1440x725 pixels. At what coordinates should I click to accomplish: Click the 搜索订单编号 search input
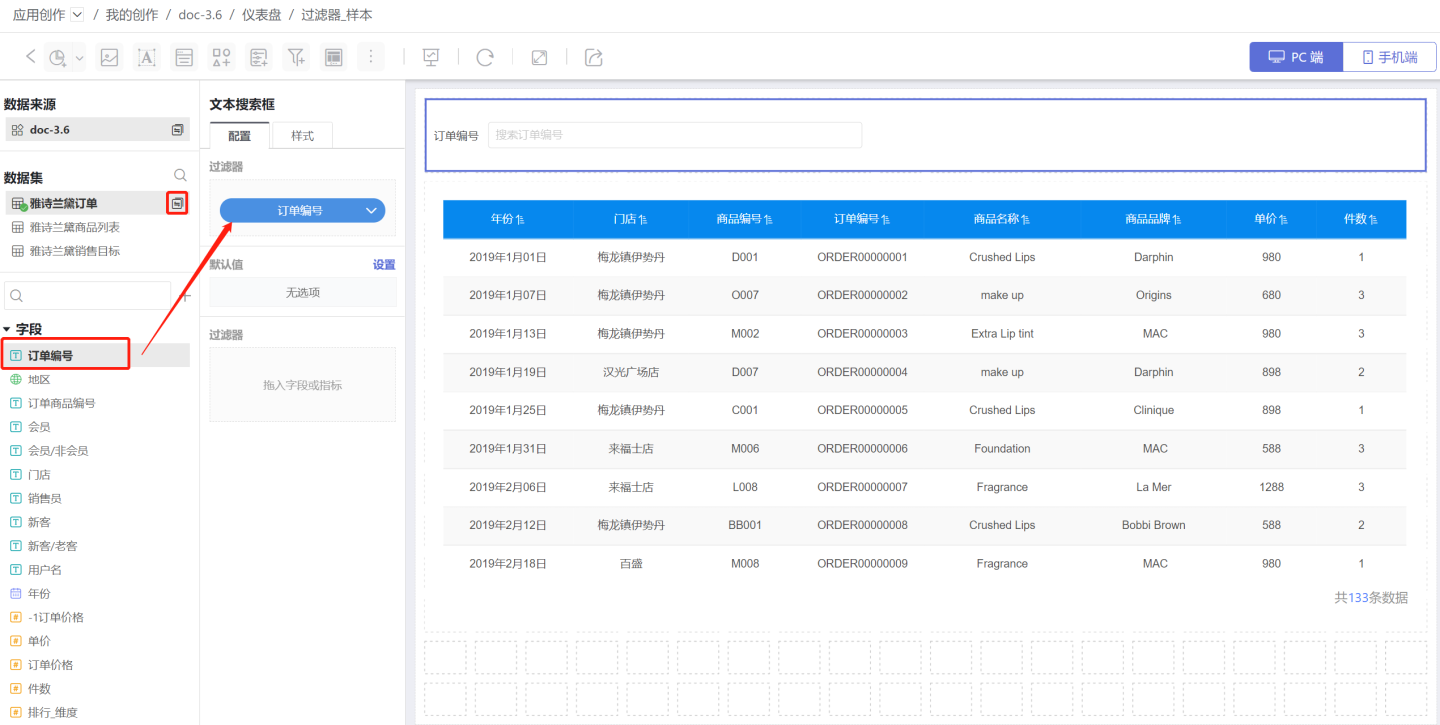pos(674,135)
